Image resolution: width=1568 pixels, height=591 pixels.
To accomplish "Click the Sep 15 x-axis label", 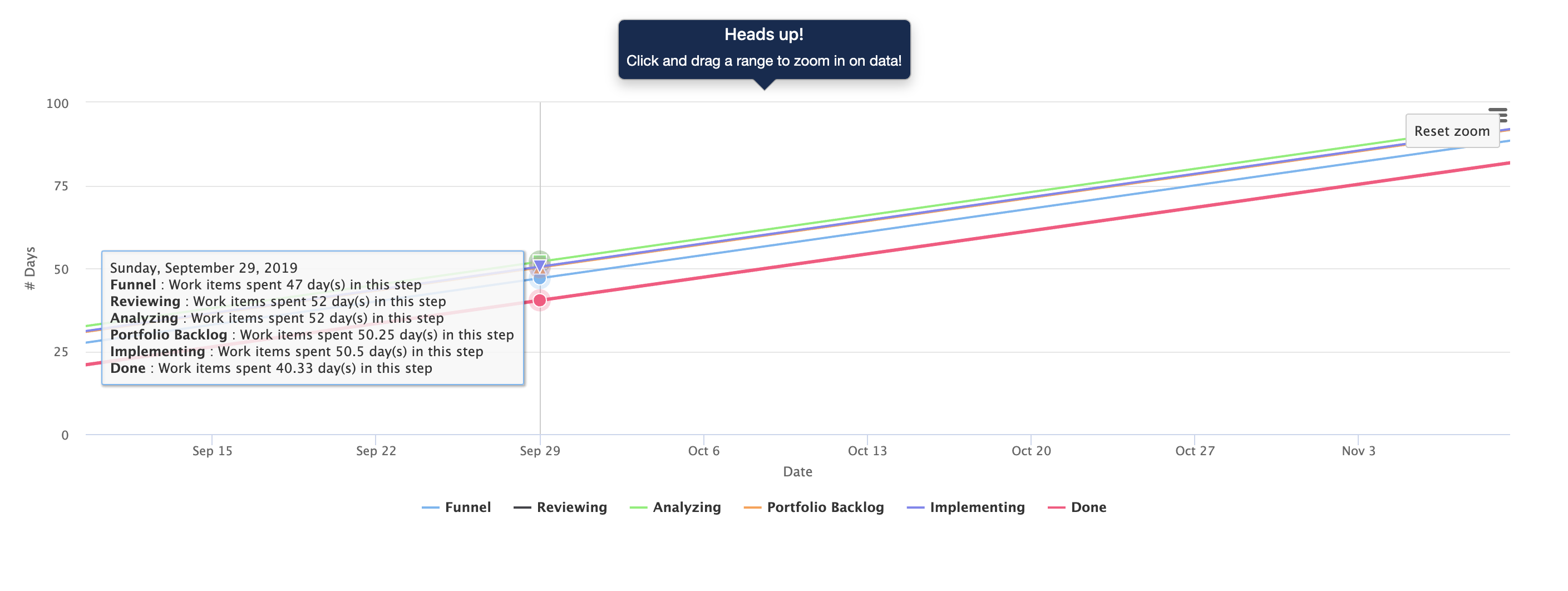I will tap(212, 451).
